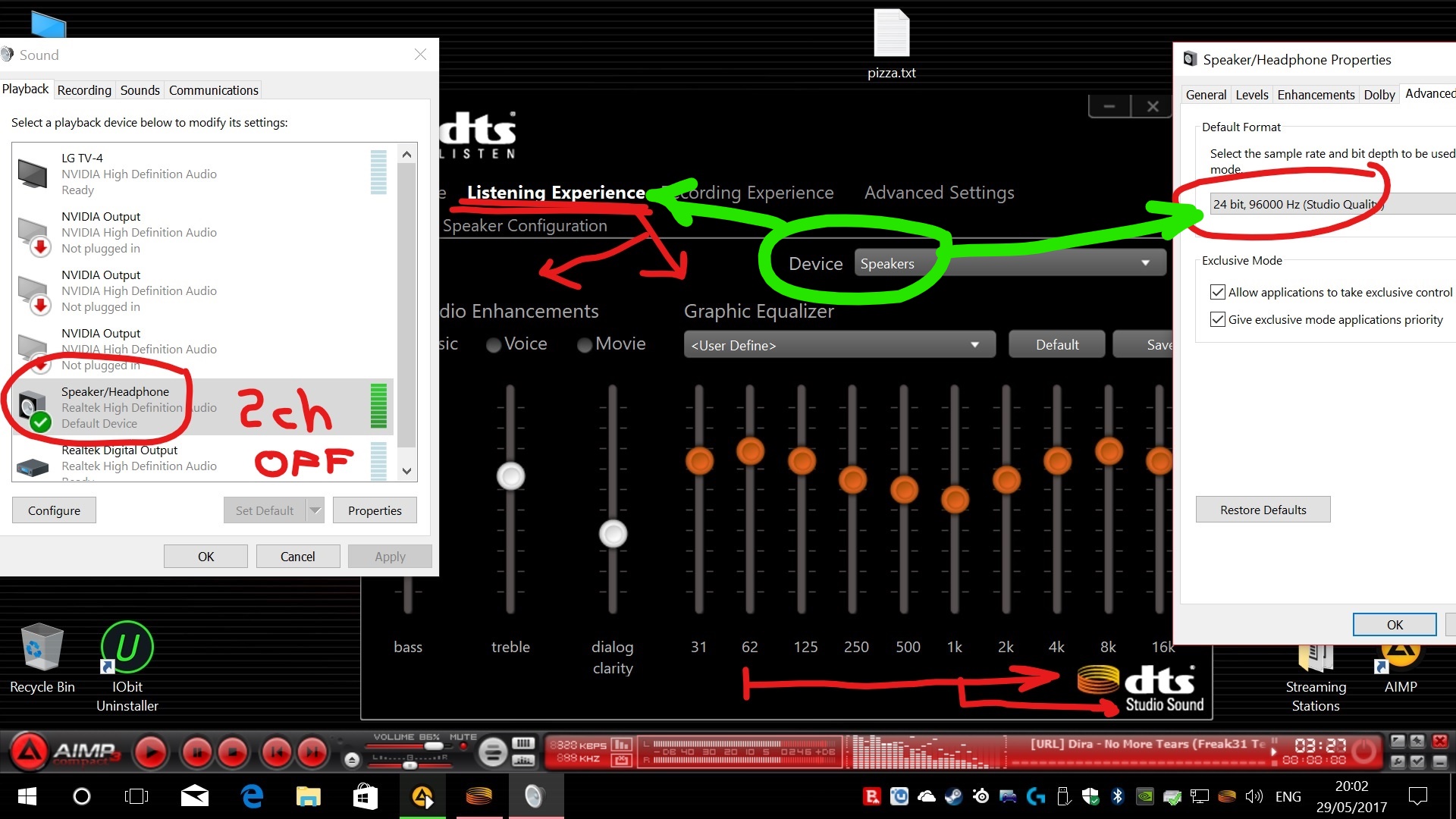1456x819 pixels.
Task: Click the Bluetooth tray icon
Action: (x=1116, y=796)
